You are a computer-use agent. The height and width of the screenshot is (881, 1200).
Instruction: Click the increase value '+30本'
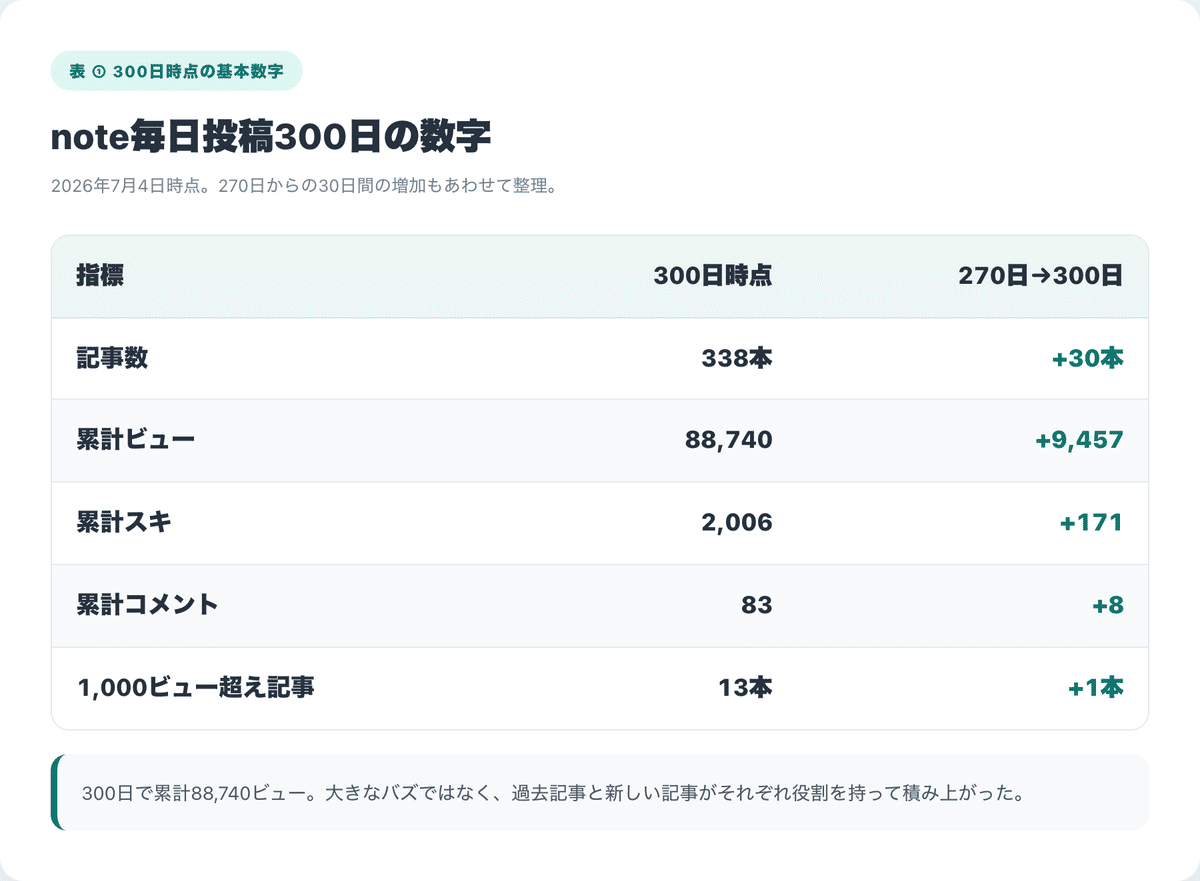pyautogui.click(x=1088, y=358)
